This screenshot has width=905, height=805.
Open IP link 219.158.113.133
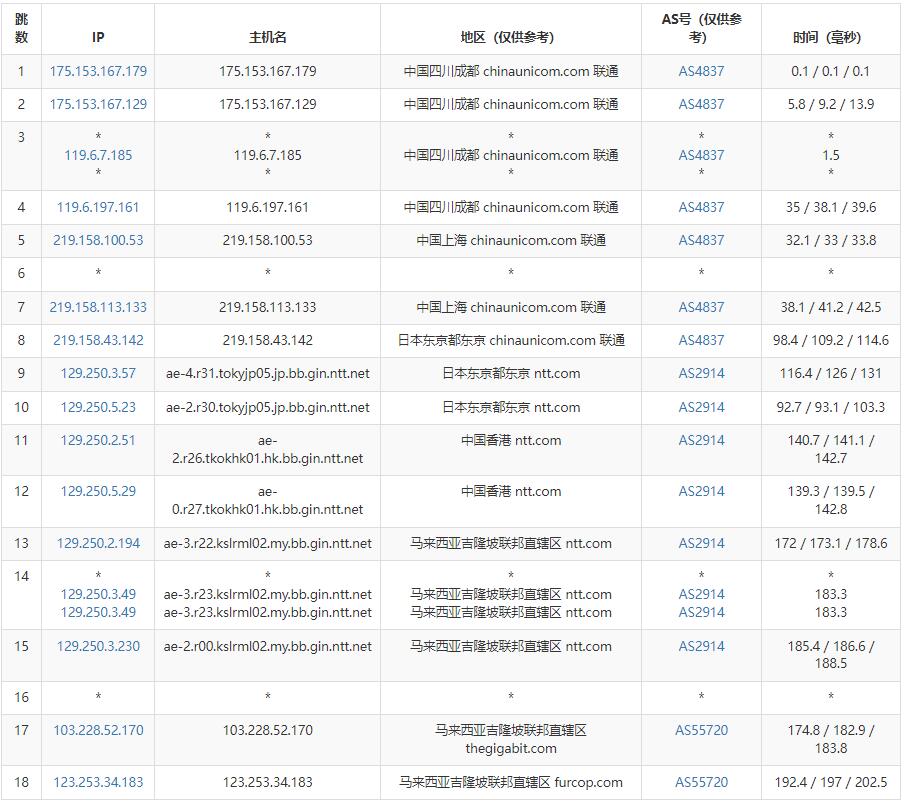[x=98, y=307]
